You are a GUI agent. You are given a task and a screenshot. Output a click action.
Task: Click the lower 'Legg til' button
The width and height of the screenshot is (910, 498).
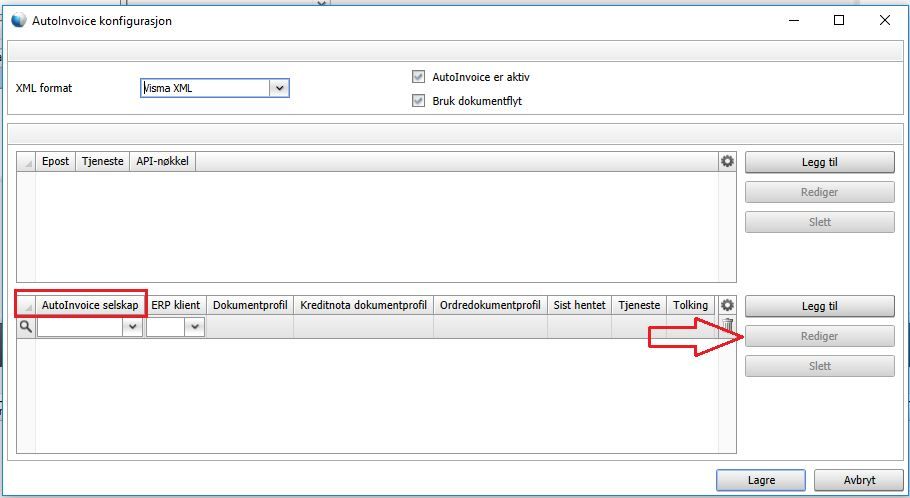[x=819, y=306]
